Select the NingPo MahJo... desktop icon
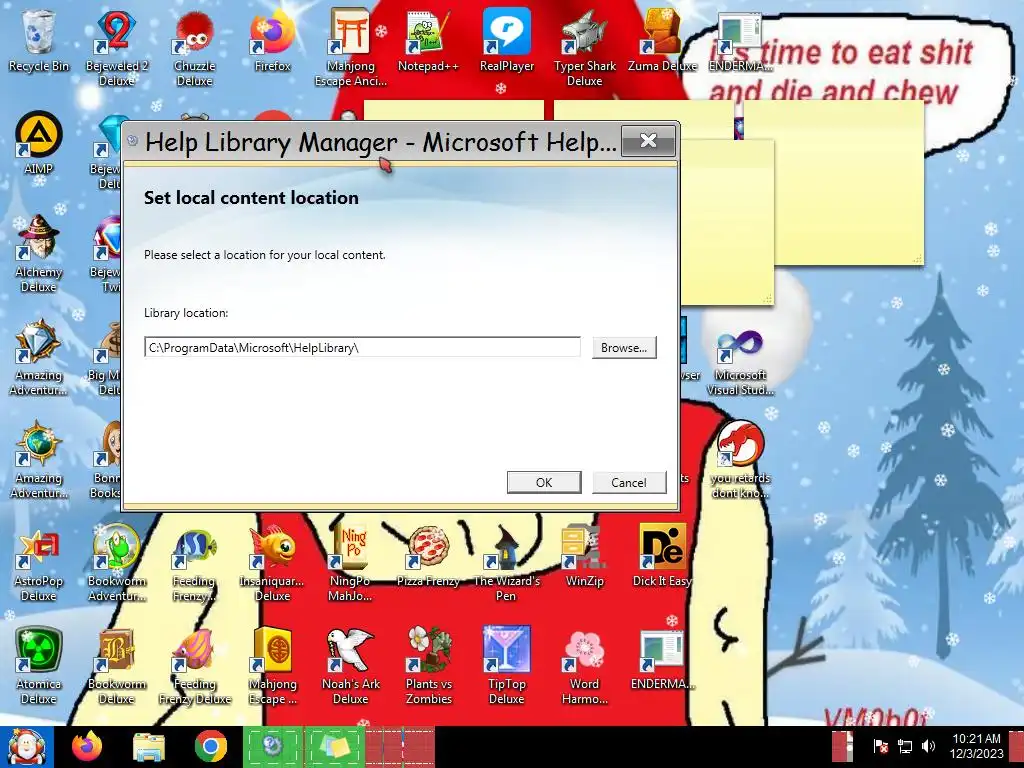 click(x=350, y=563)
